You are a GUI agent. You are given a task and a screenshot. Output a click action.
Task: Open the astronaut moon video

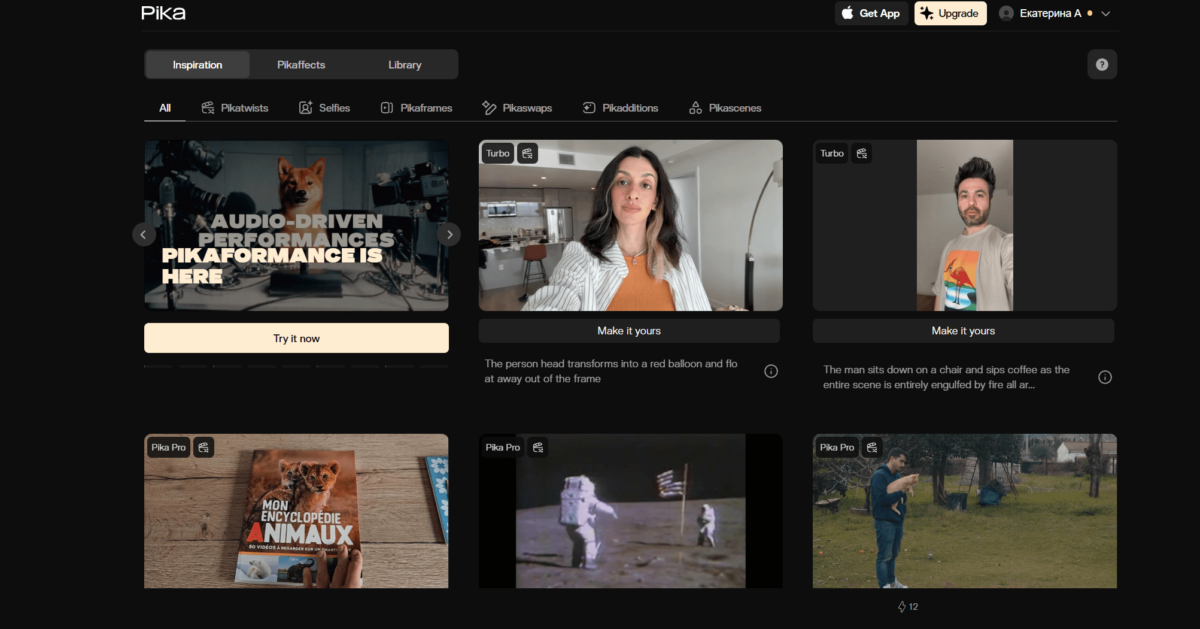point(630,511)
